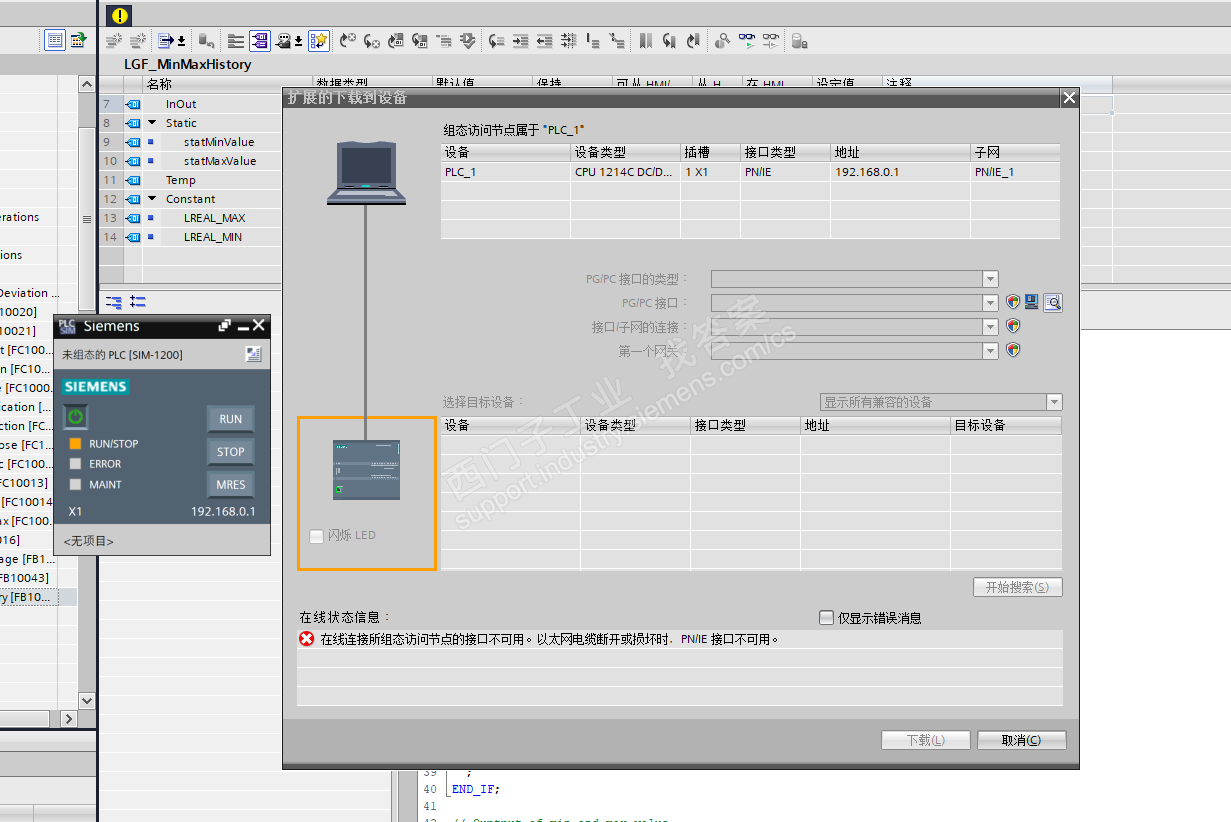Click the shield icon next to 接口/子网的连接
The height and width of the screenshot is (822, 1231).
[1013, 326]
